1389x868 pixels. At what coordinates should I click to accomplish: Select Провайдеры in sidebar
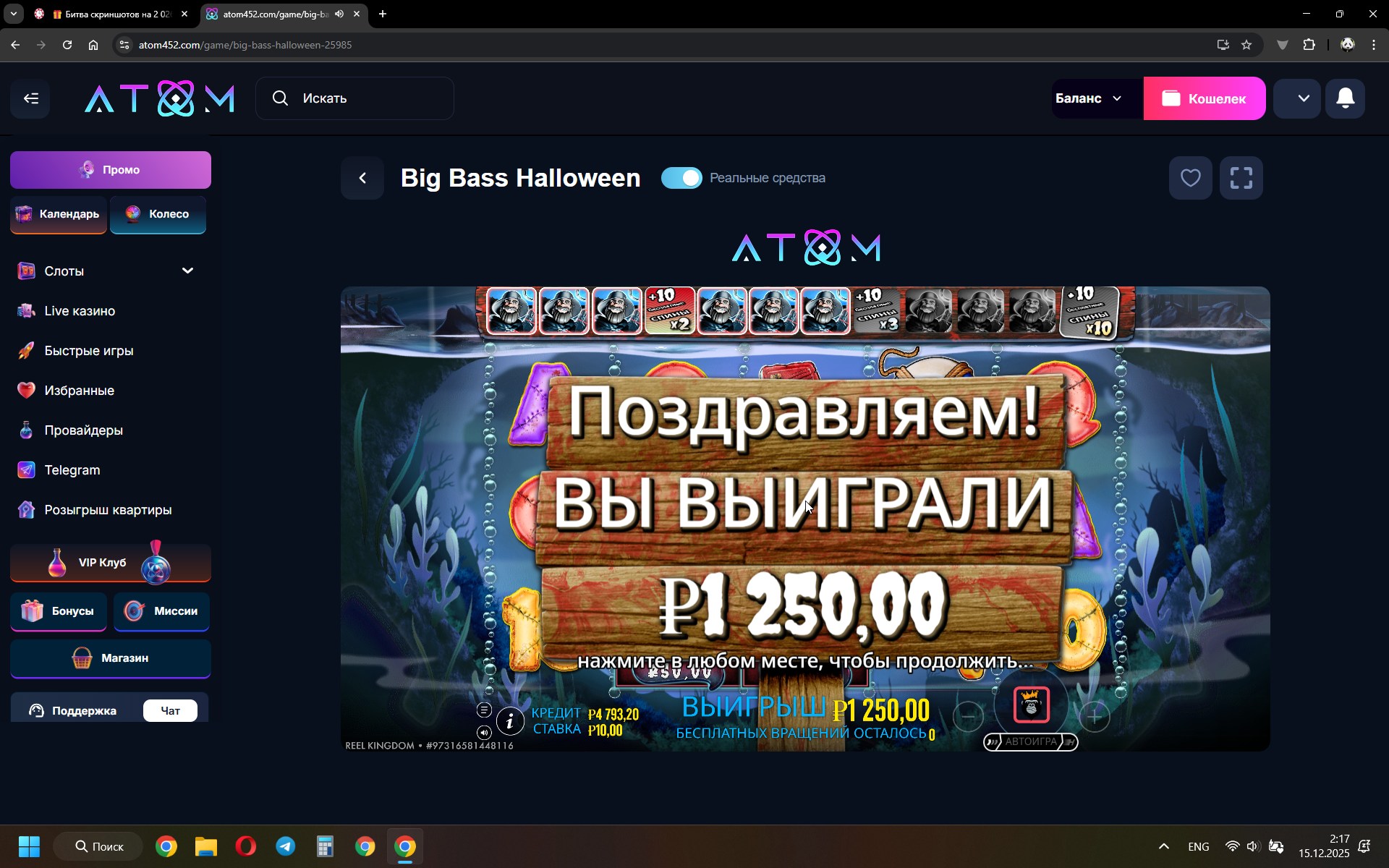(x=83, y=430)
